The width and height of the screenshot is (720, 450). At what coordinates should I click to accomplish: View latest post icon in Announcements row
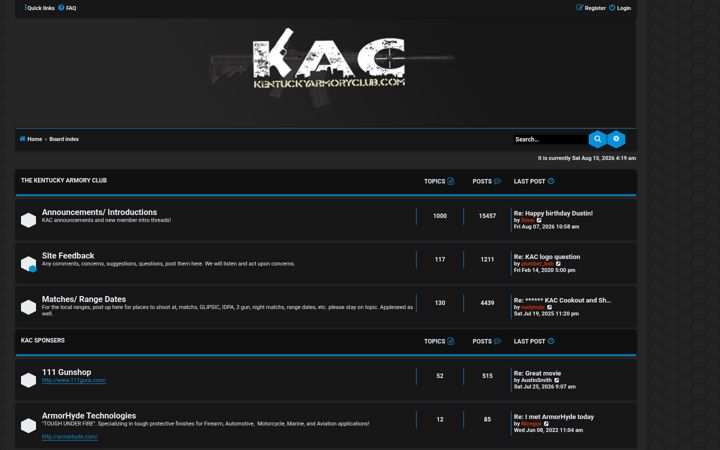pyautogui.click(x=539, y=220)
